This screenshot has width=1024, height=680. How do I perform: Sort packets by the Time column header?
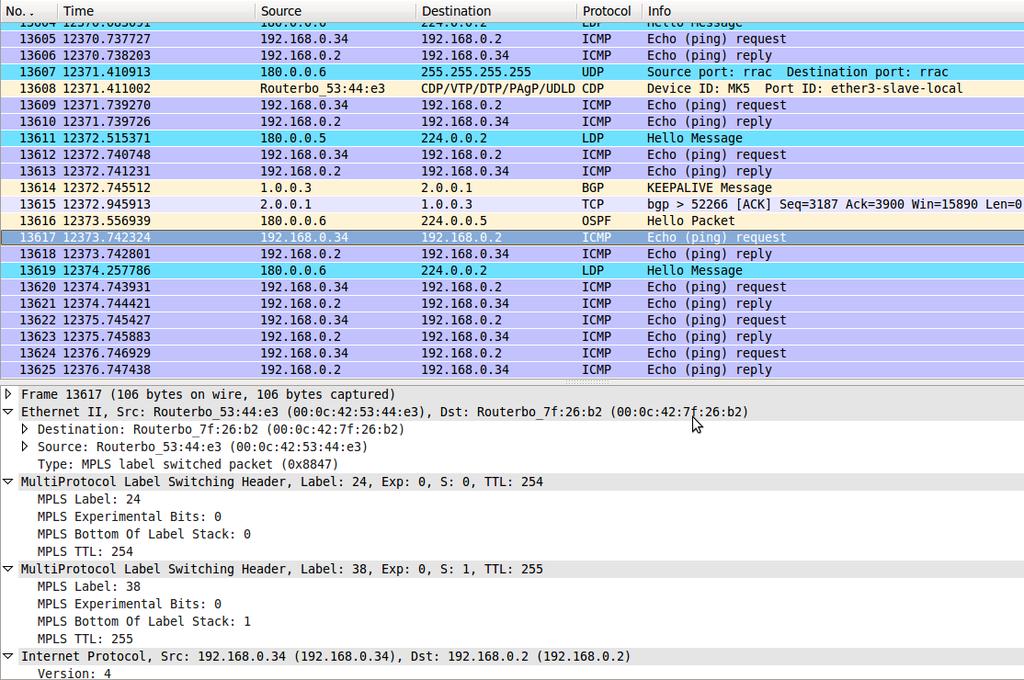tap(155, 11)
